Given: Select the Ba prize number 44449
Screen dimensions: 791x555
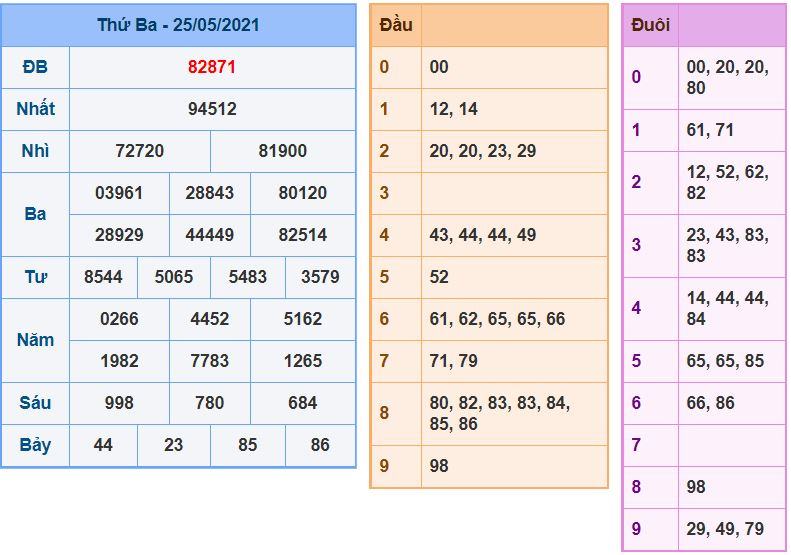Looking at the screenshot, I should (x=209, y=235).
